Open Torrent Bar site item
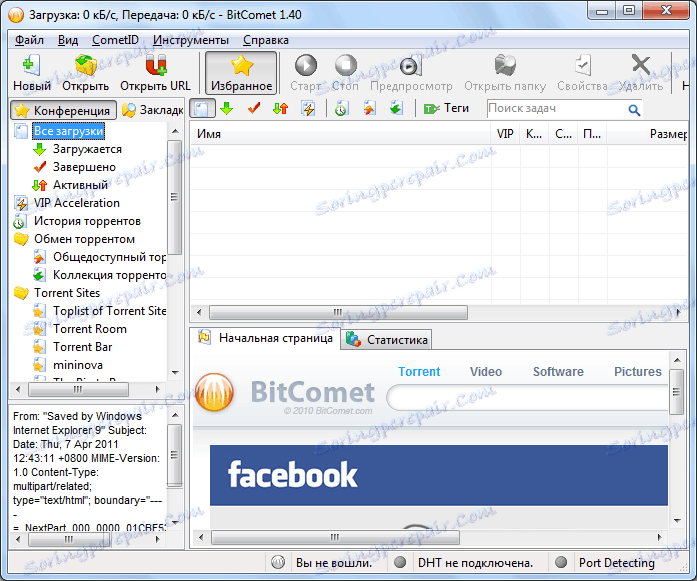 click(82, 347)
